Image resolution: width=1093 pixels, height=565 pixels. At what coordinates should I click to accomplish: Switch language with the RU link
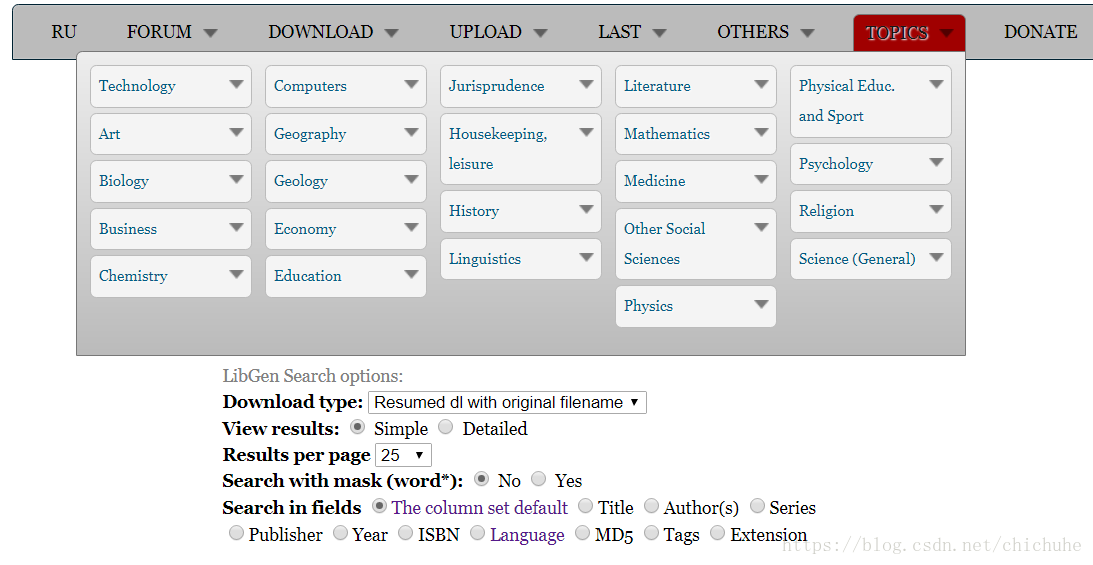pyautogui.click(x=64, y=32)
